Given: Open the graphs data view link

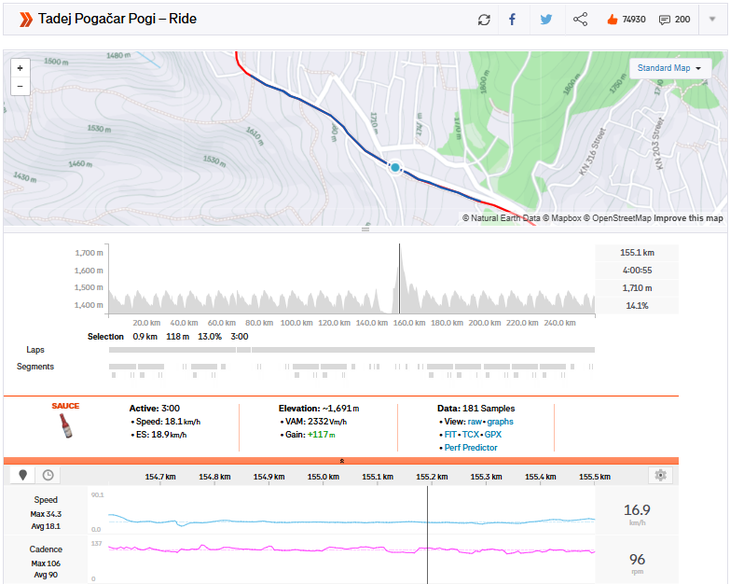Looking at the screenshot, I should 500,422.
